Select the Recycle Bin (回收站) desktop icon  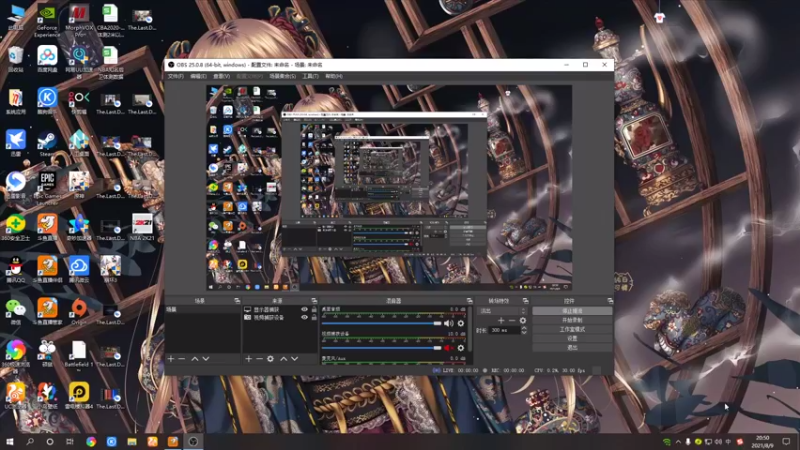15,59
